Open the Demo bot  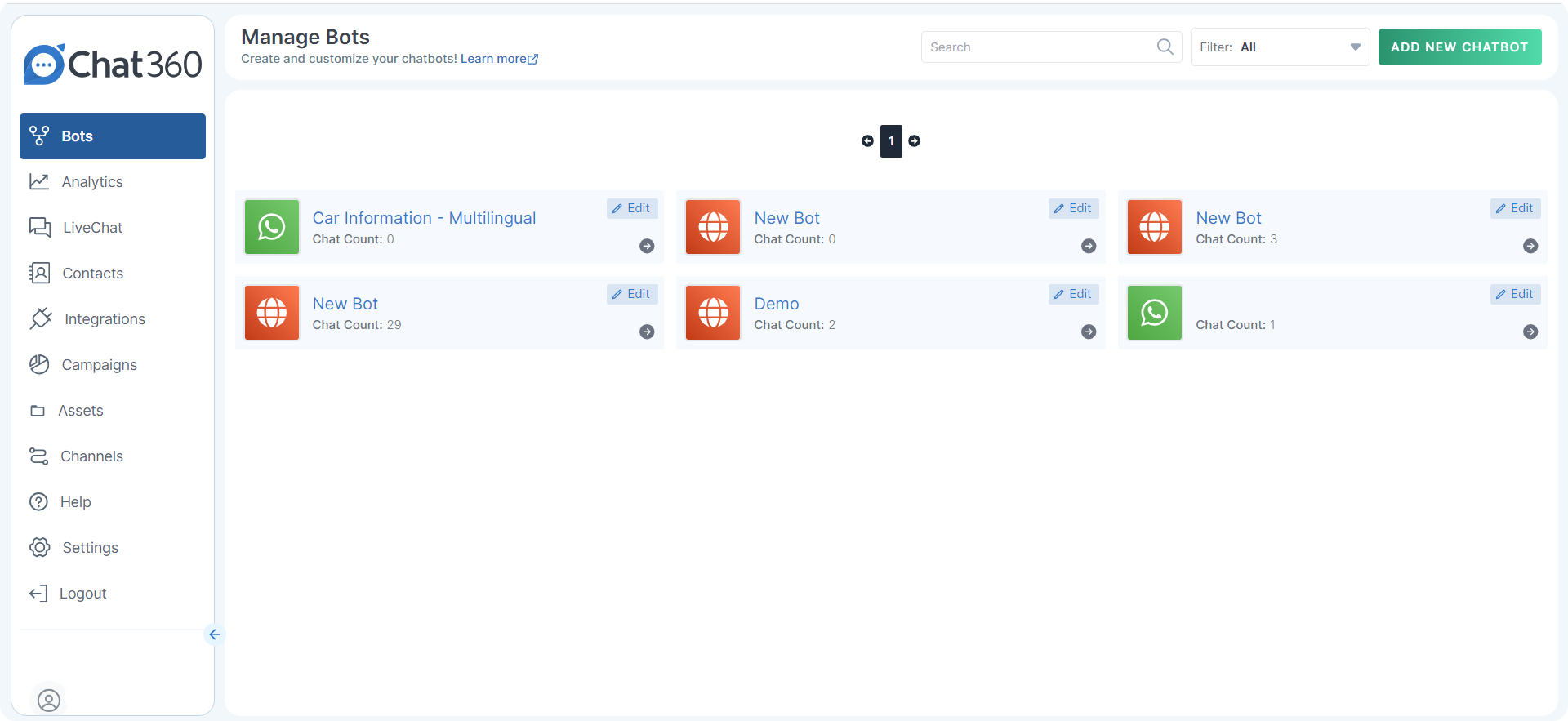777,304
